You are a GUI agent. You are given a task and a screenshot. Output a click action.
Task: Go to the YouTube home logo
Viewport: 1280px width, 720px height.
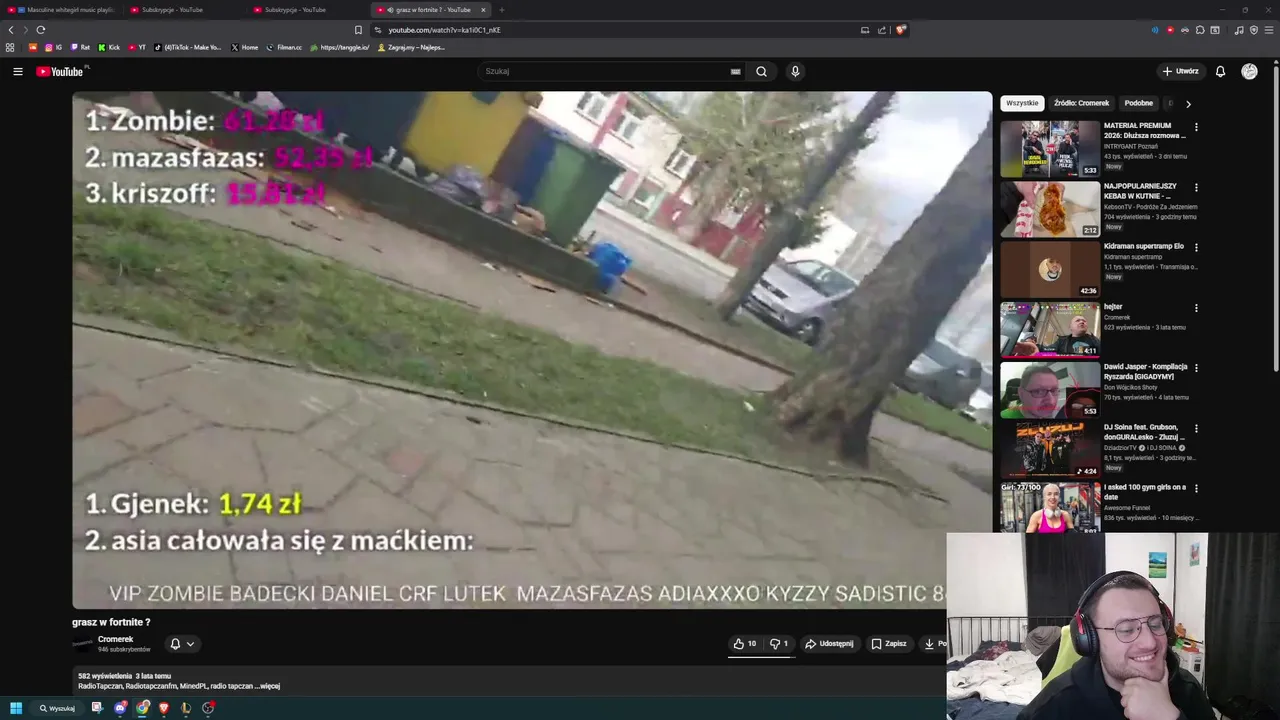(x=62, y=71)
